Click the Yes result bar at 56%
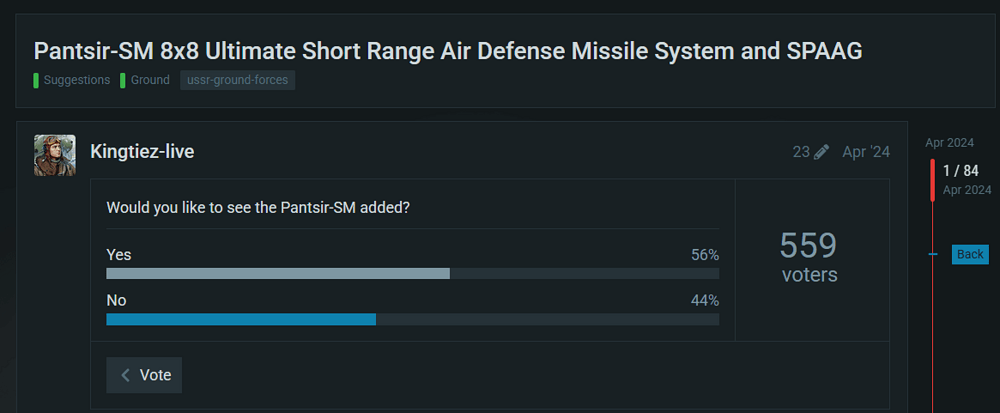1000x413 pixels. 278,273
